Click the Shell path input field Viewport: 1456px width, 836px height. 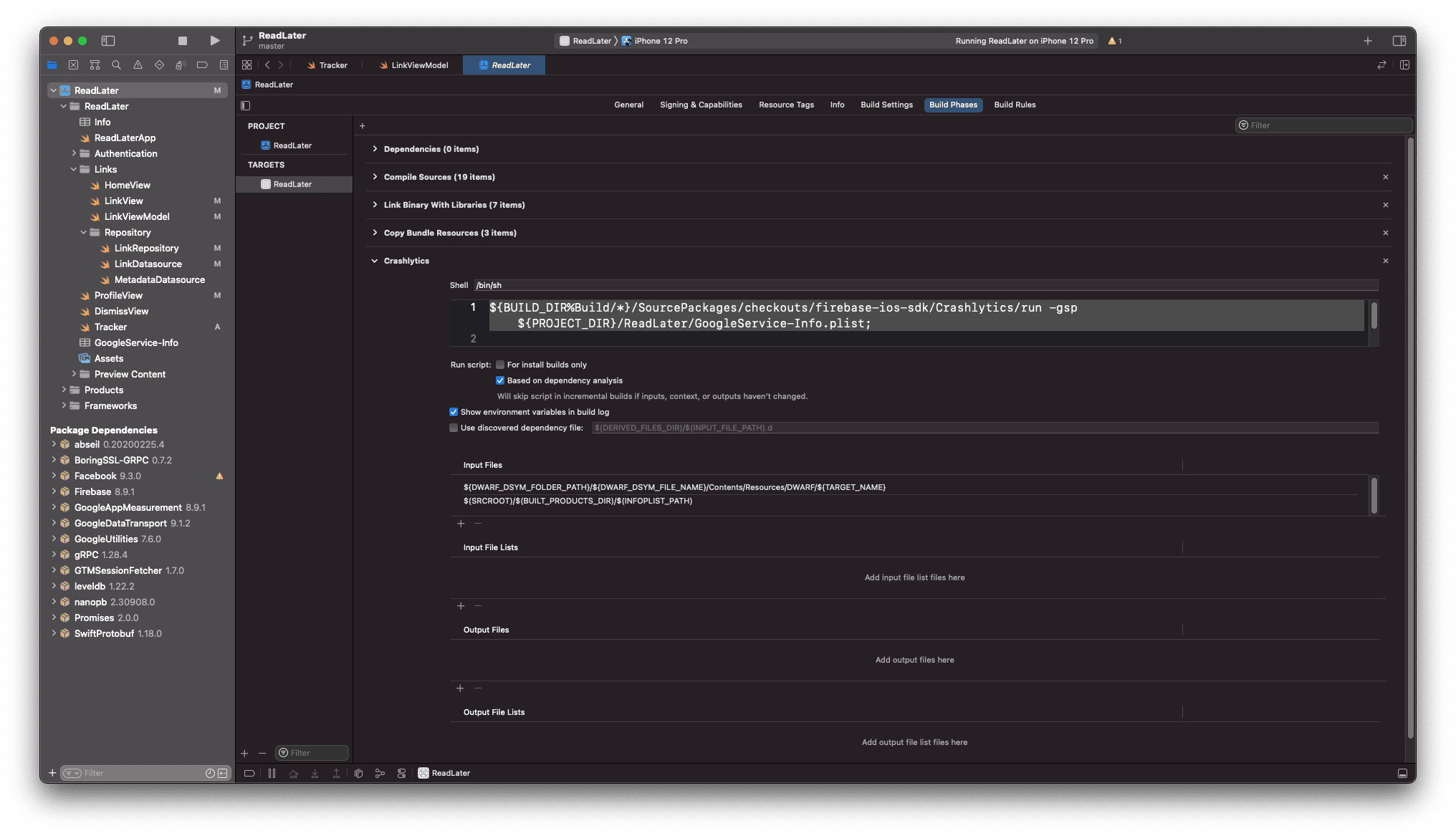[x=926, y=285]
